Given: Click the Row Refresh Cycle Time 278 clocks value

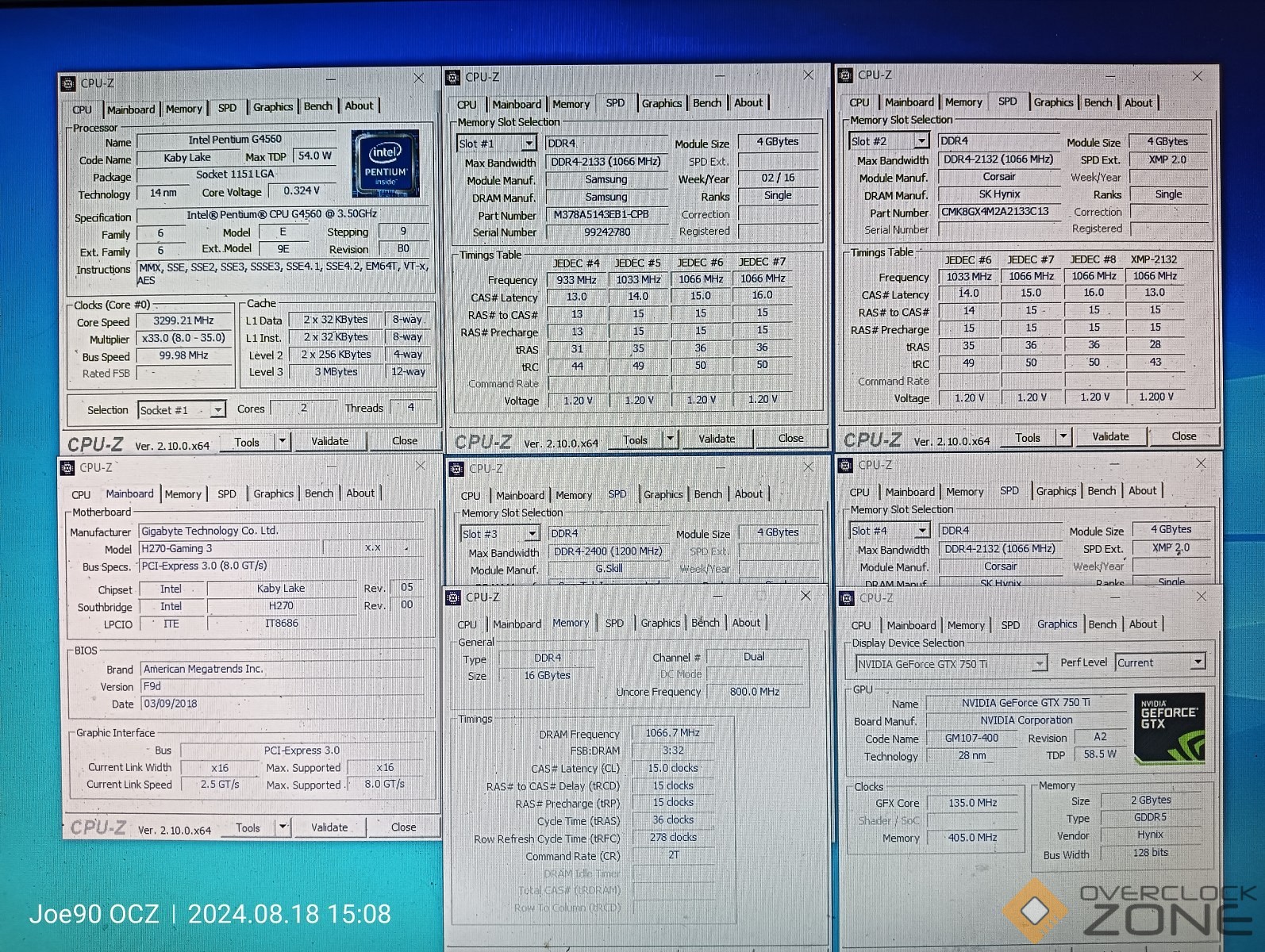Looking at the screenshot, I should point(672,838).
